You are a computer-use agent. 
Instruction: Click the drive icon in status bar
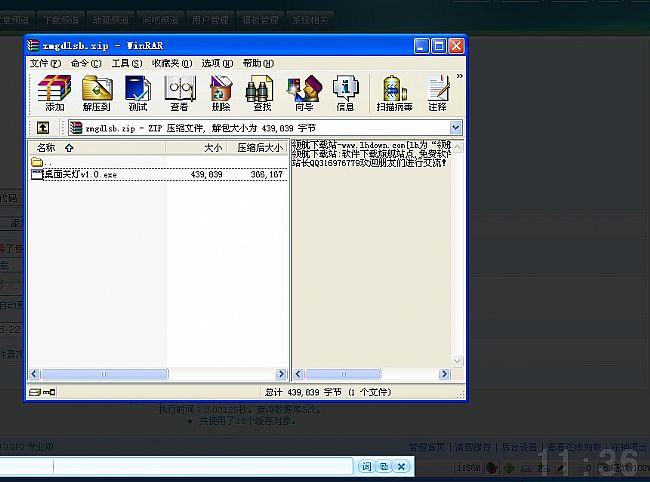coord(35,392)
